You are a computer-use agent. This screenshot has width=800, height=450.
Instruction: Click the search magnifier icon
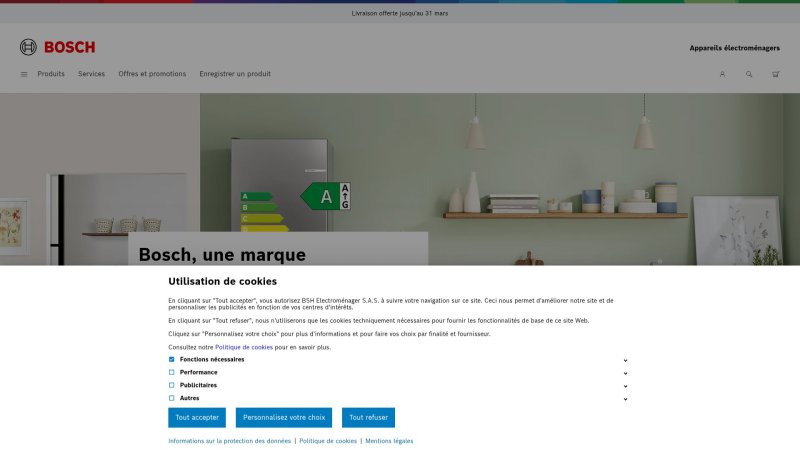pos(749,74)
